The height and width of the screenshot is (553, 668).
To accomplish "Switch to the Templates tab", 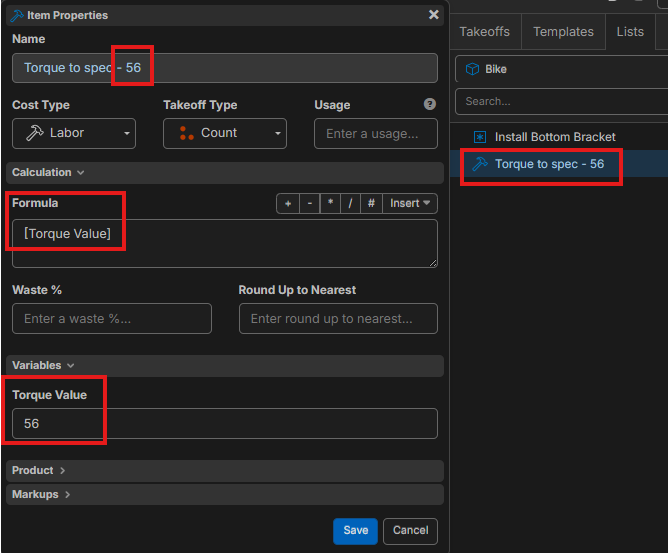I will click(x=563, y=32).
